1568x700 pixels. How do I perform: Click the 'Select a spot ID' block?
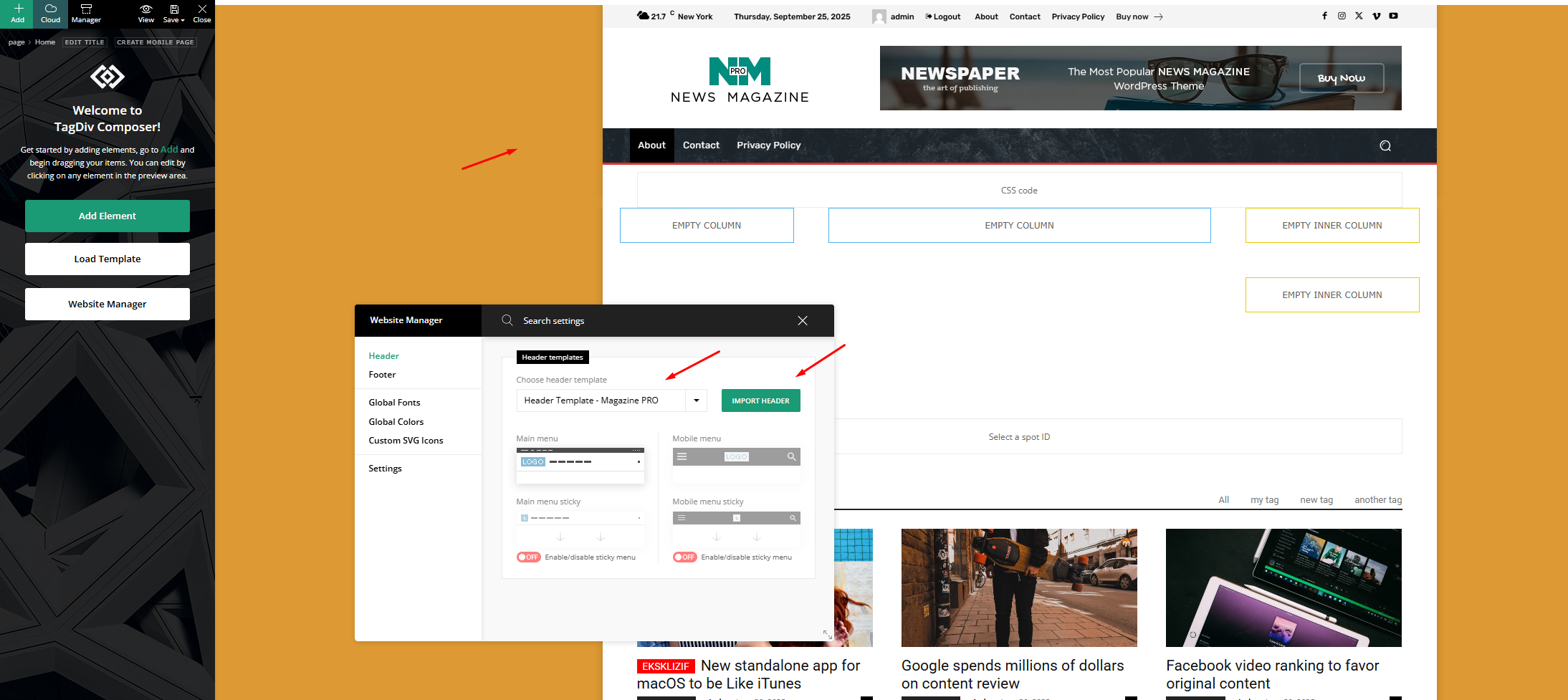pos(1019,436)
